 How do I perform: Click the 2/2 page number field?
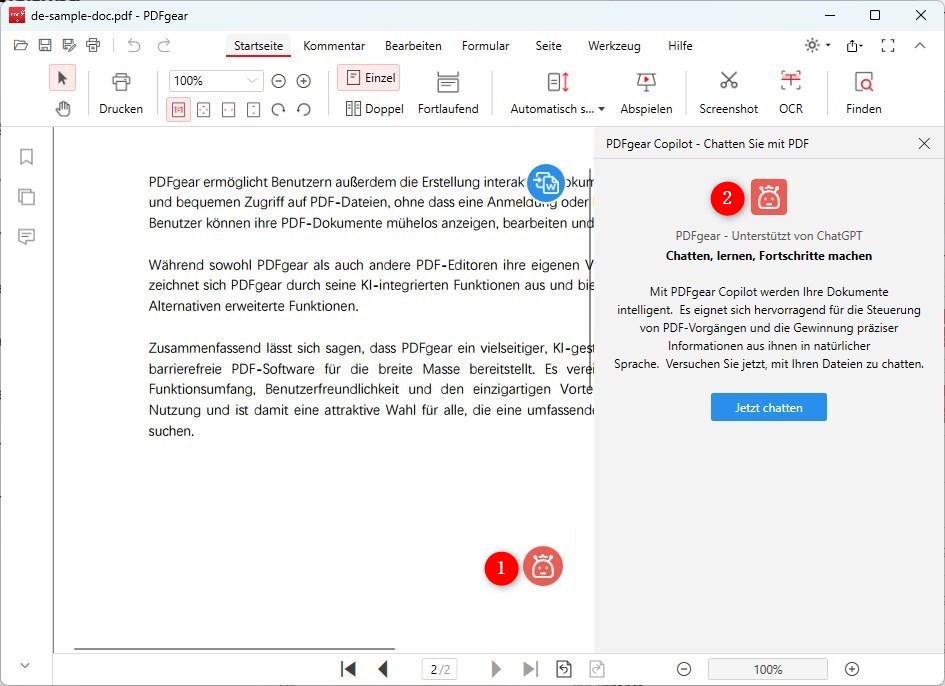[x=440, y=669]
